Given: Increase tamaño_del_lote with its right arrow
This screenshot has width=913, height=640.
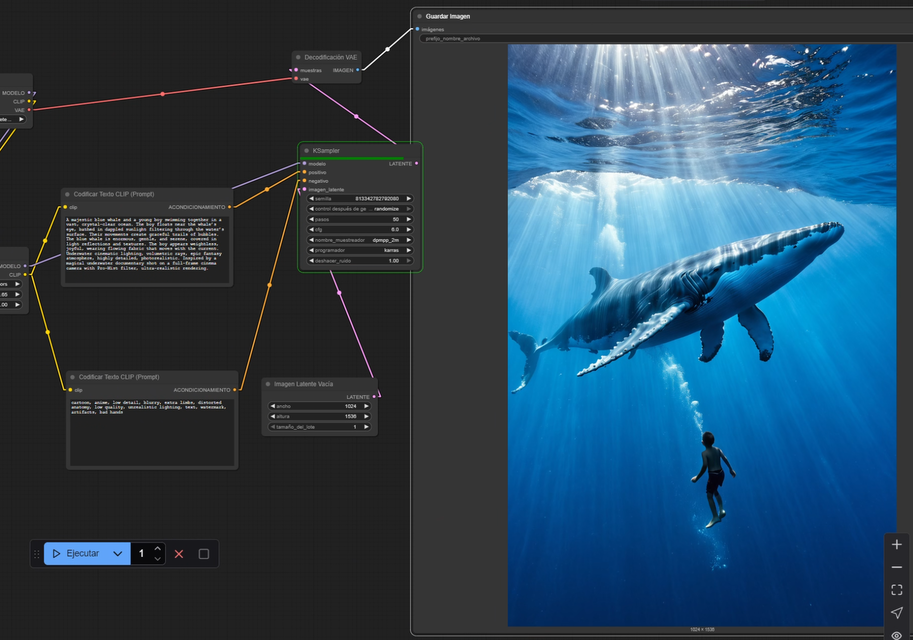Looking at the screenshot, I should coord(366,427).
